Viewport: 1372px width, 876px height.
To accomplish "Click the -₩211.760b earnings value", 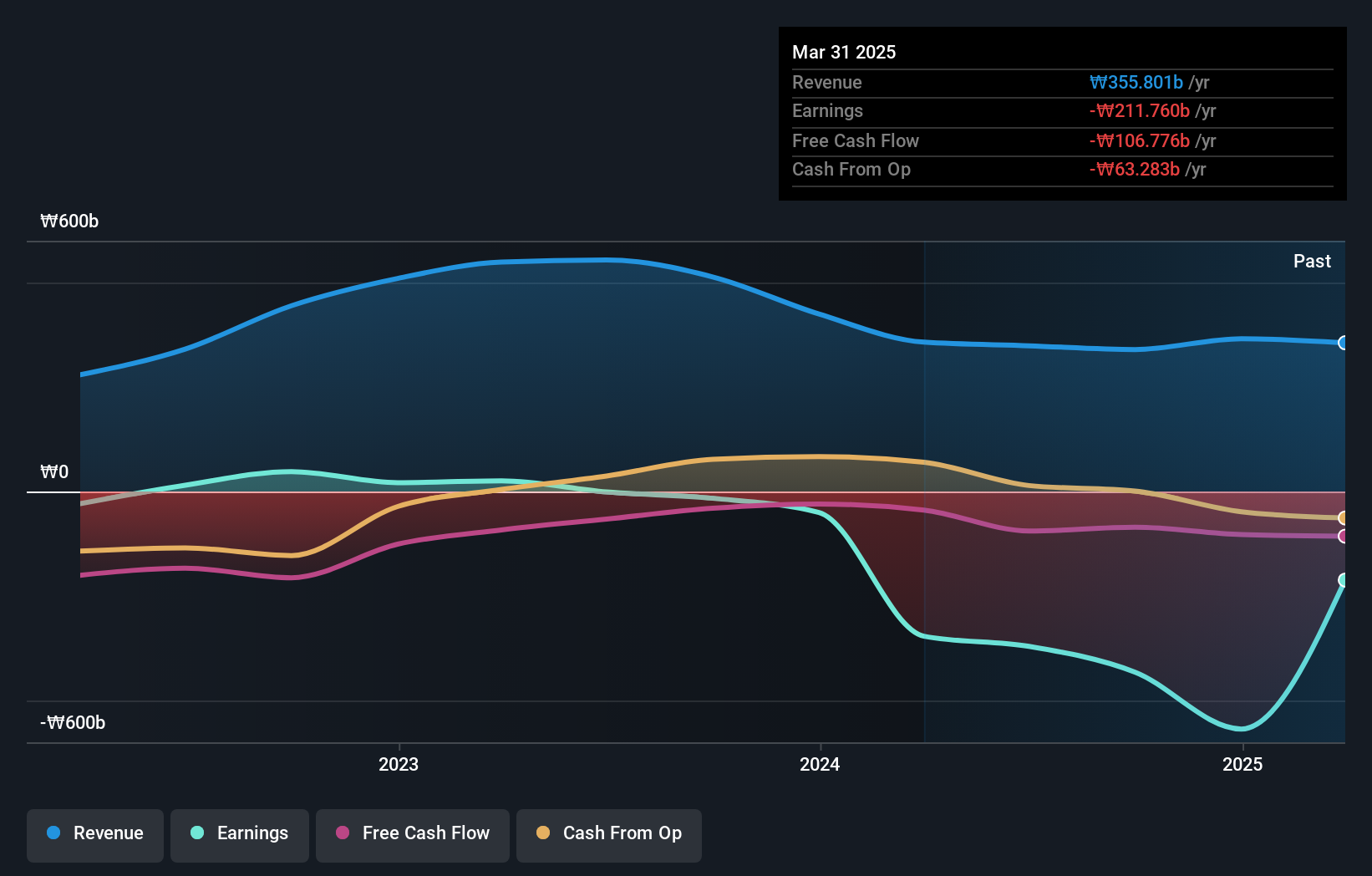I will tap(1140, 110).
